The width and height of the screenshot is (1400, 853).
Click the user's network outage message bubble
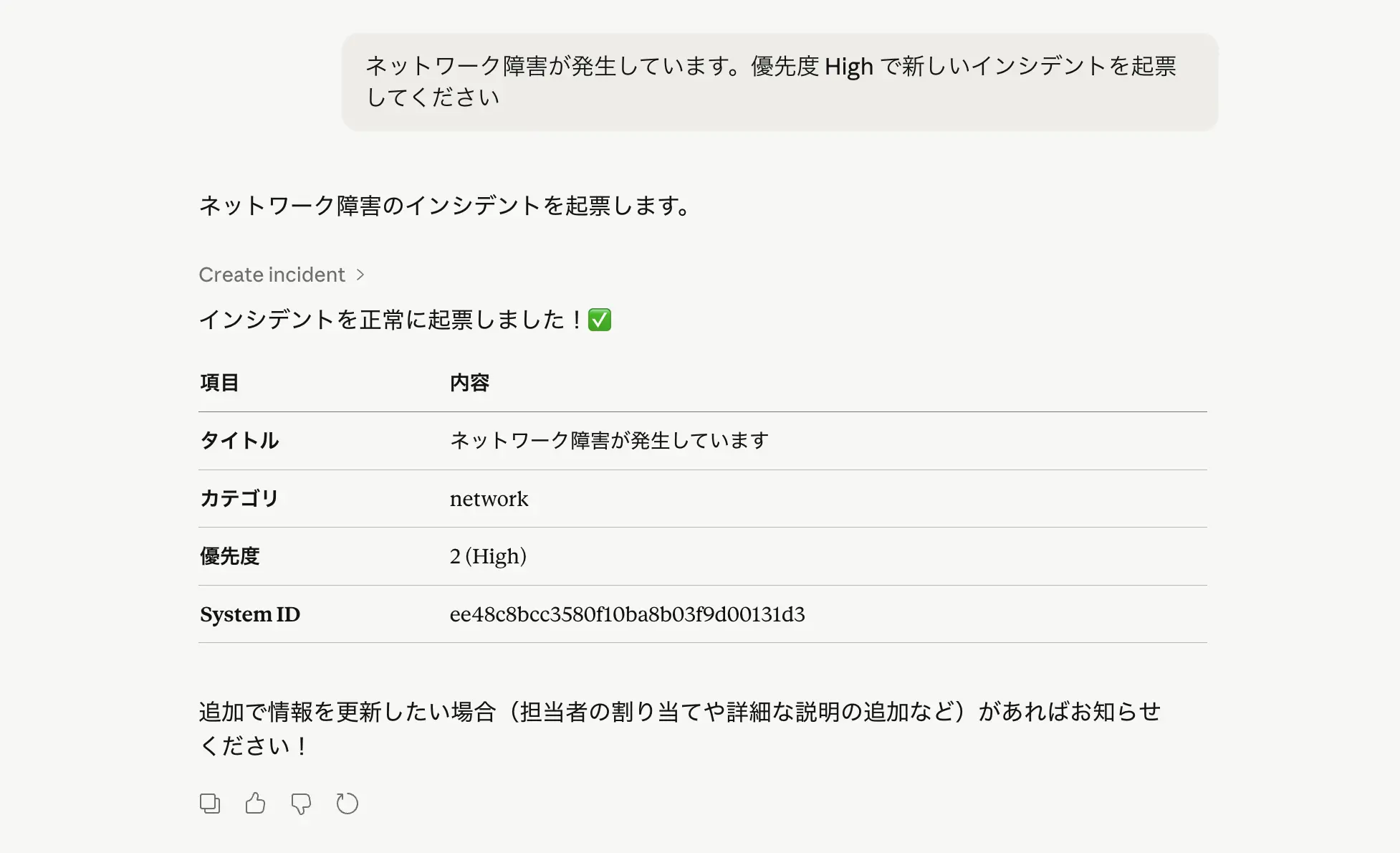780,82
